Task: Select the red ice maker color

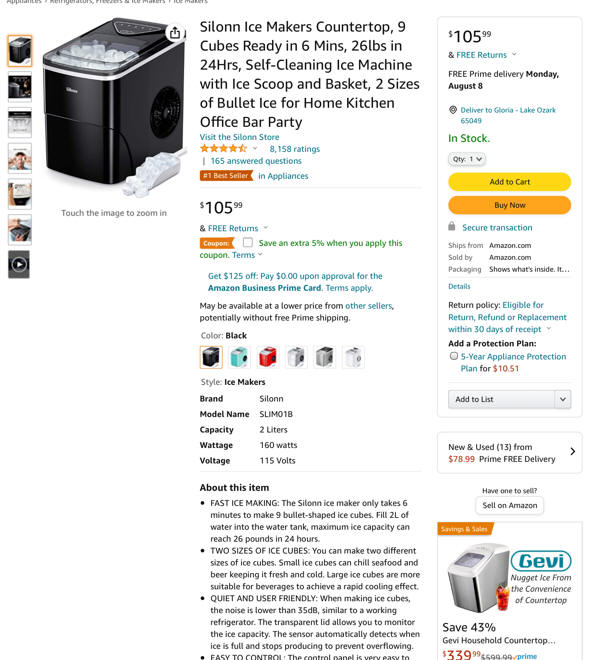Action: (268, 357)
